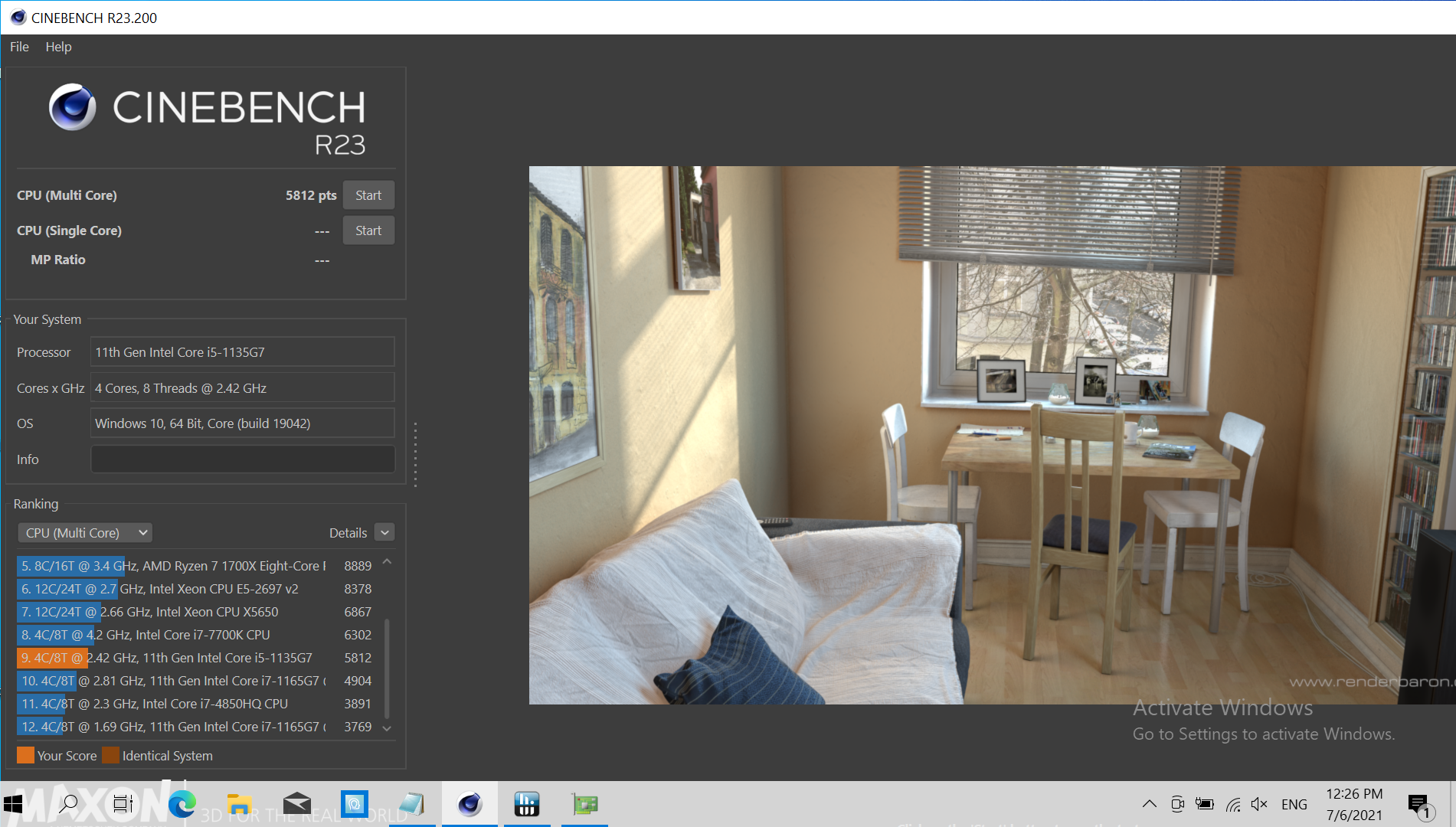Image resolution: width=1456 pixels, height=827 pixels.
Task: Open the Windows Start menu
Action: (x=14, y=804)
